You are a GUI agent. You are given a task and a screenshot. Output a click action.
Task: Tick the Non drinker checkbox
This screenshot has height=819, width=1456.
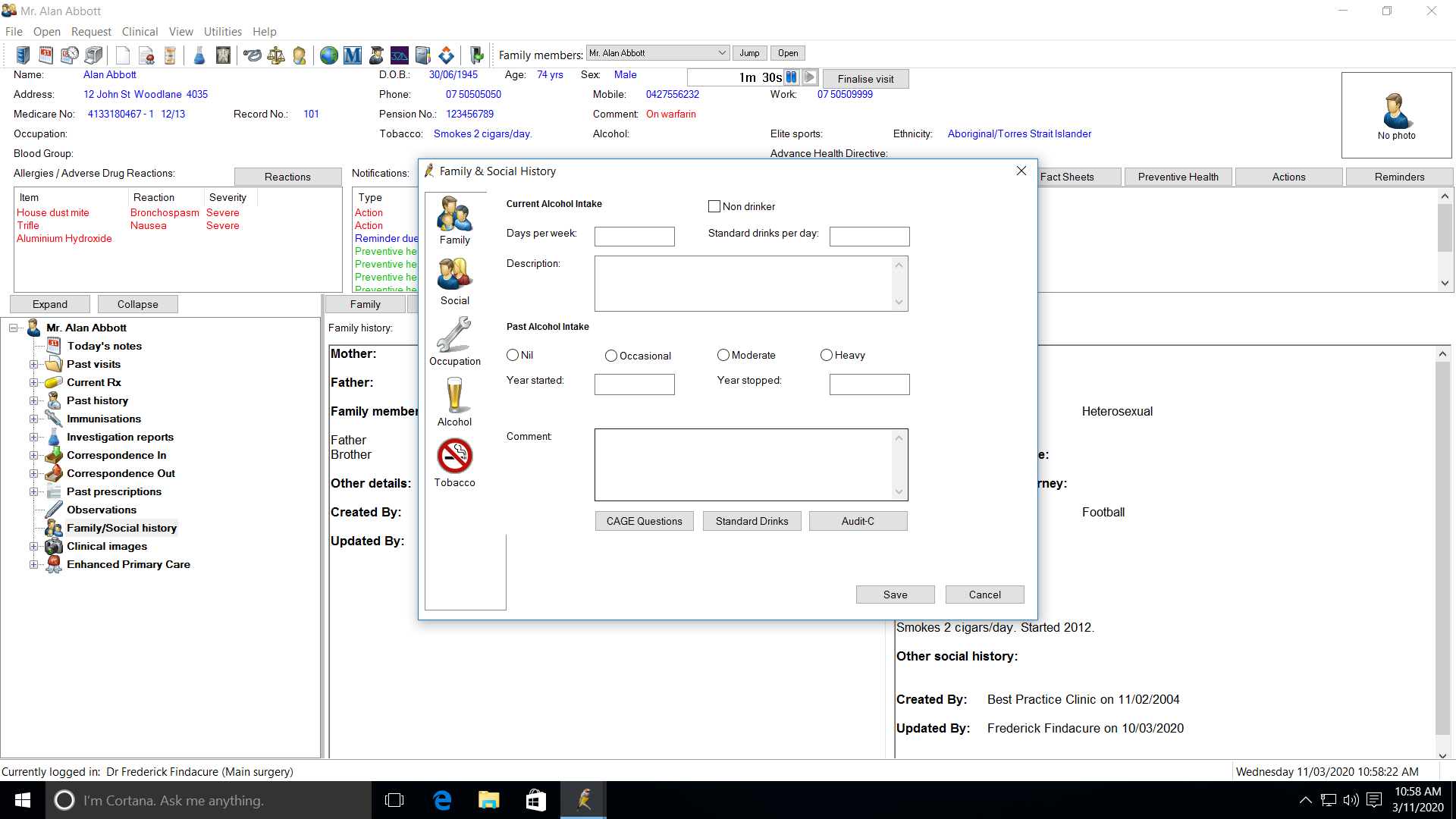(714, 206)
